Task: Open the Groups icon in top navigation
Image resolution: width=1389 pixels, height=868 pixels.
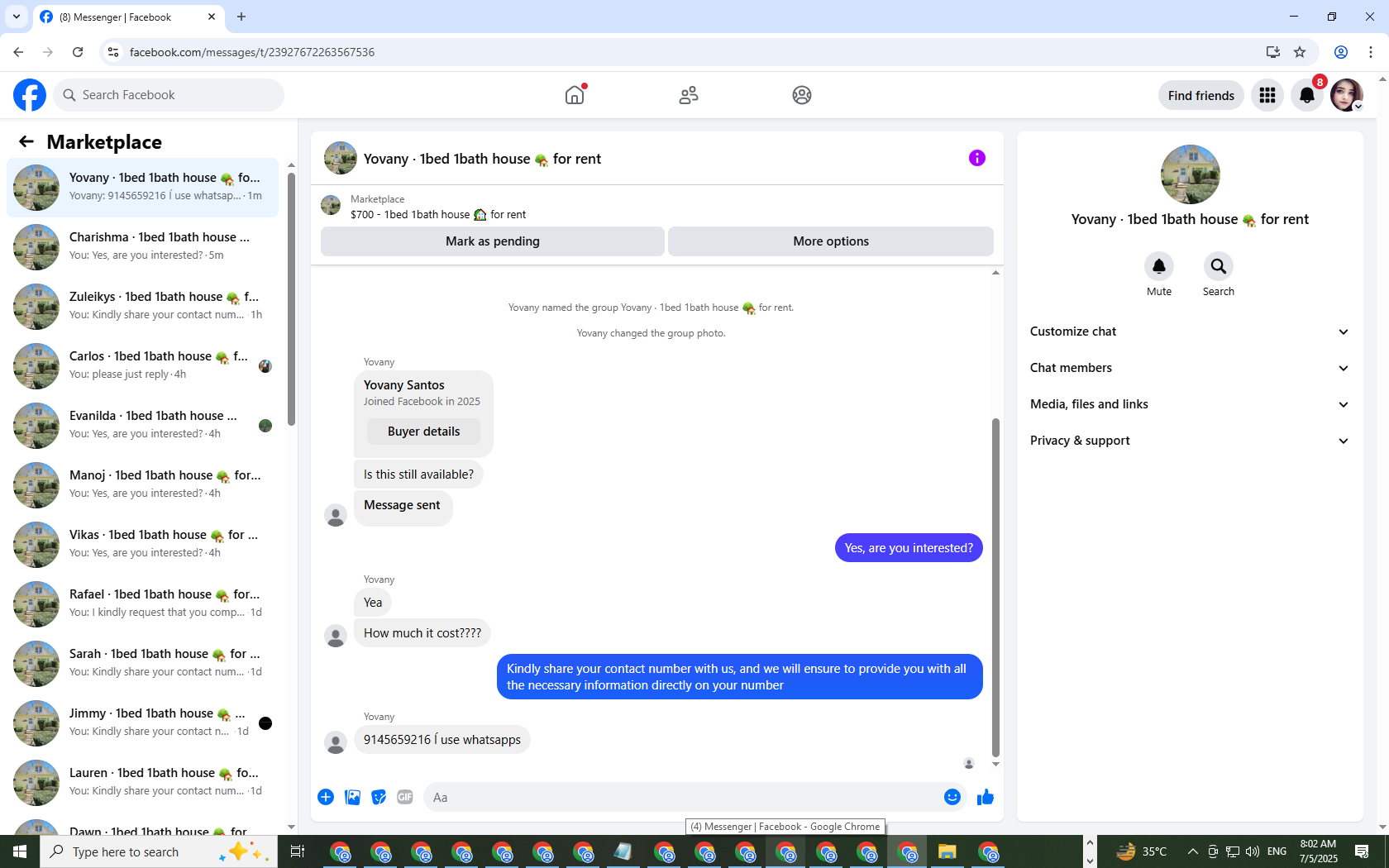Action: click(x=802, y=95)
